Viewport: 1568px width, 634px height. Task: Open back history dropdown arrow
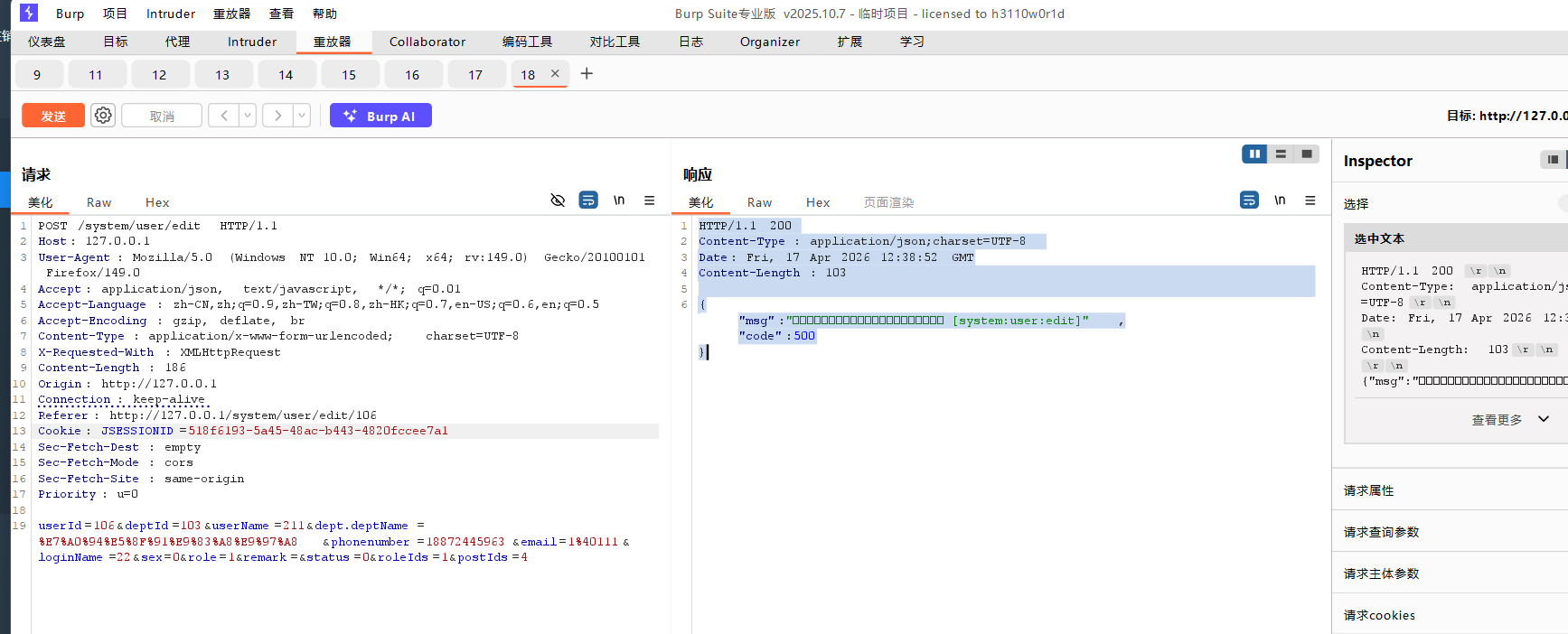(x=248, y=116)
